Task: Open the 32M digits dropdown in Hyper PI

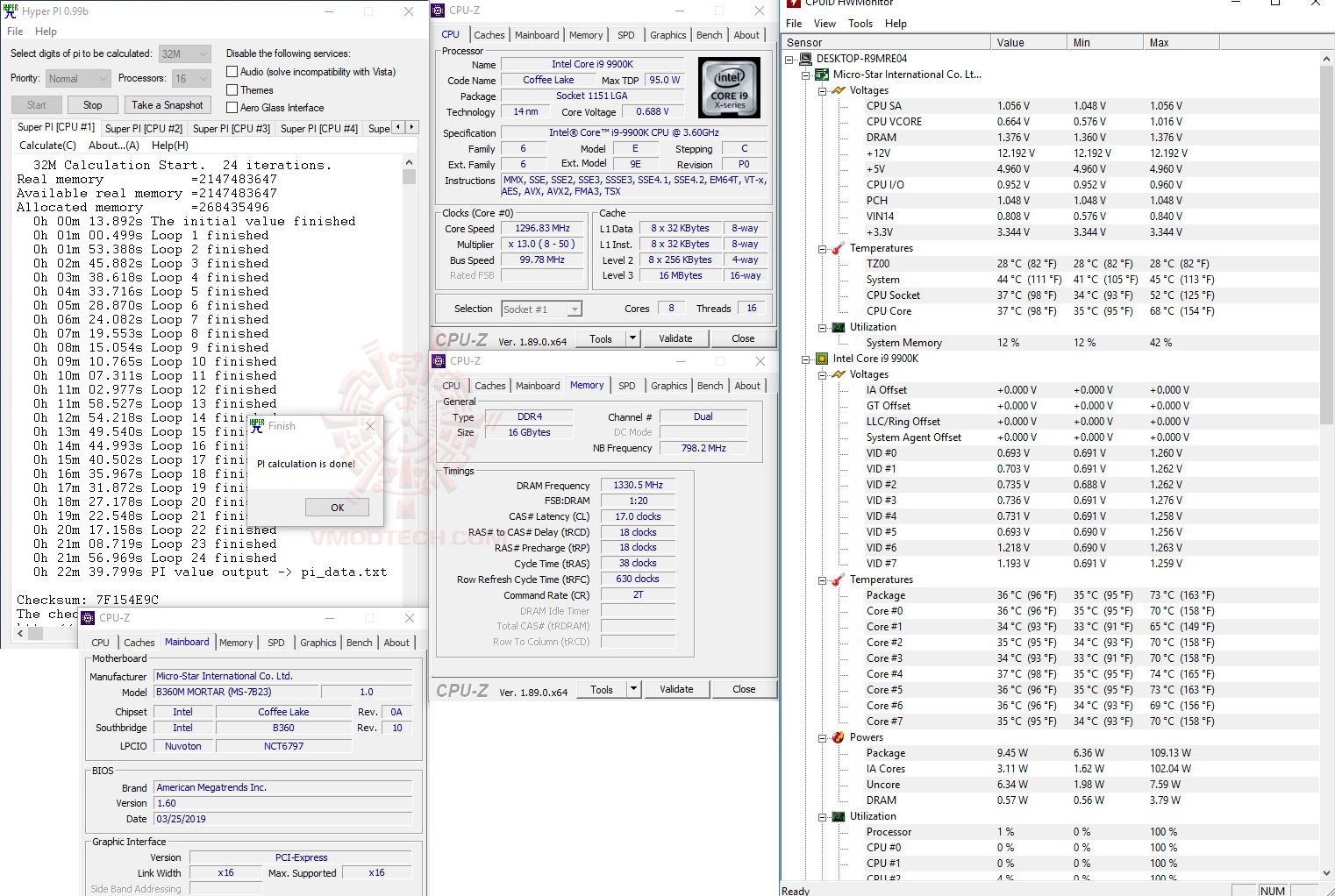Action: point(185,53)
